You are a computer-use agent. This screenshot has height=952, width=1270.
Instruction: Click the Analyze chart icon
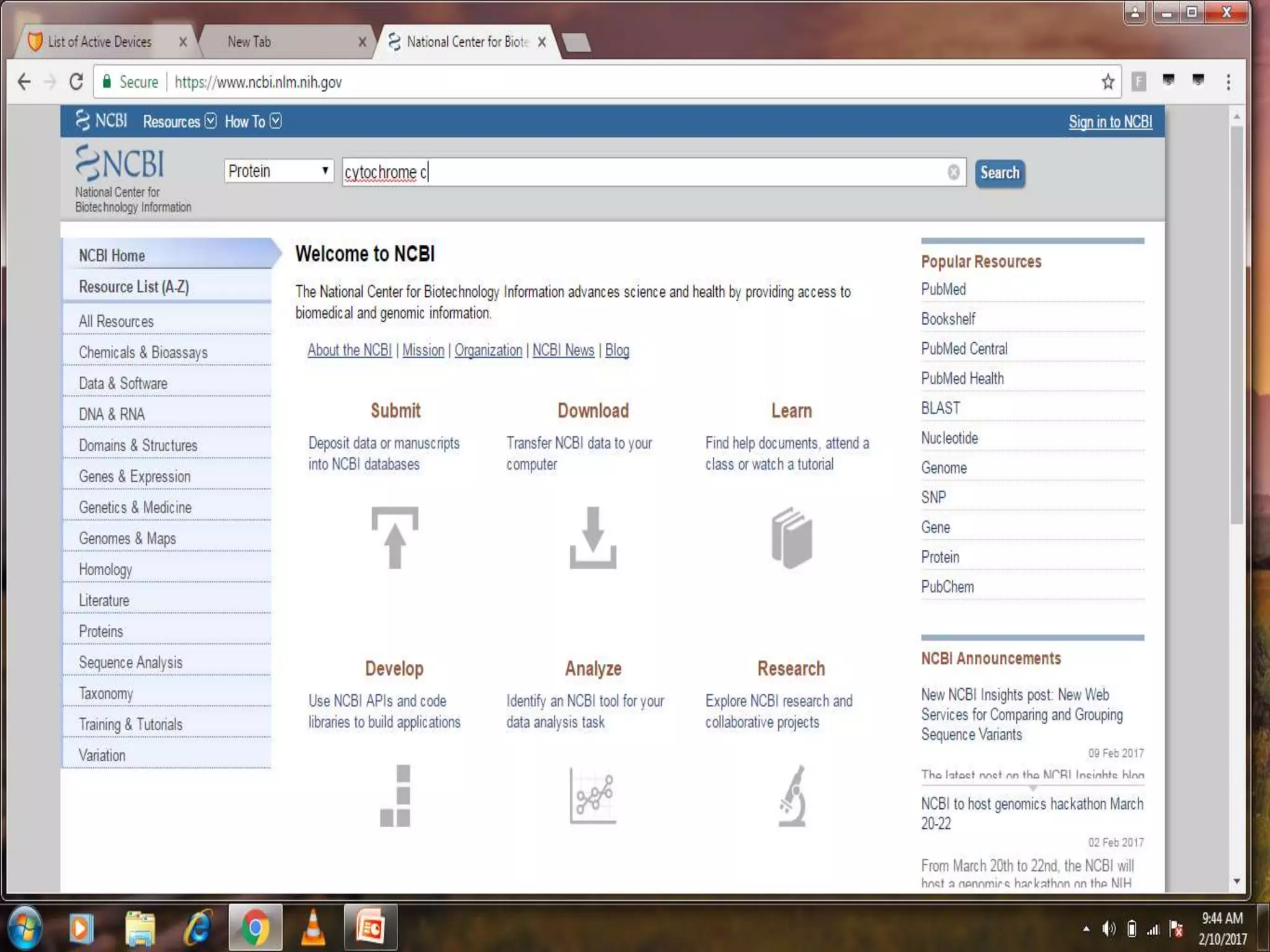click(x=593, y=795)
